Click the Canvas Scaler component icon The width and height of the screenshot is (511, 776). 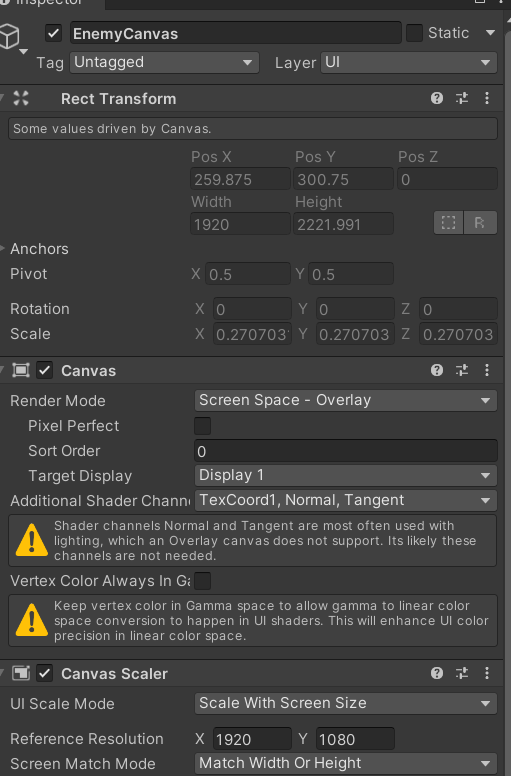pos(21,673)
